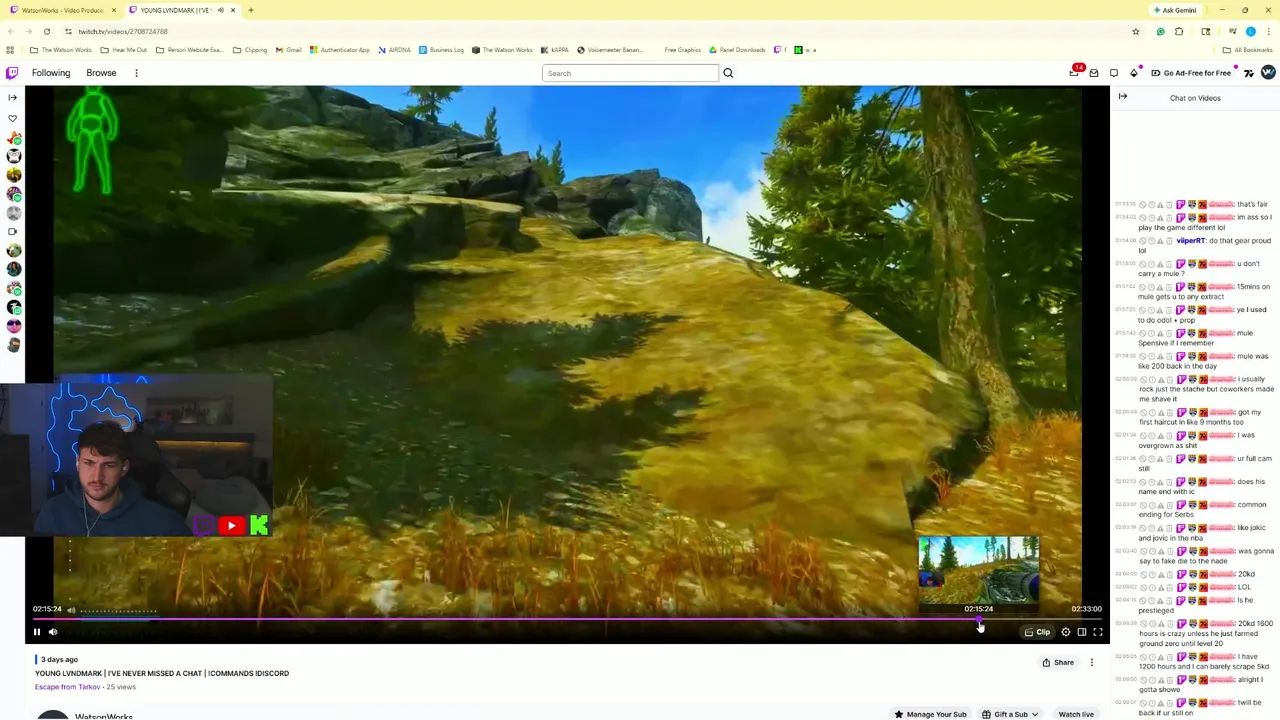
Task: Expand the left followed channels sidebar
Action: [12, 97]
